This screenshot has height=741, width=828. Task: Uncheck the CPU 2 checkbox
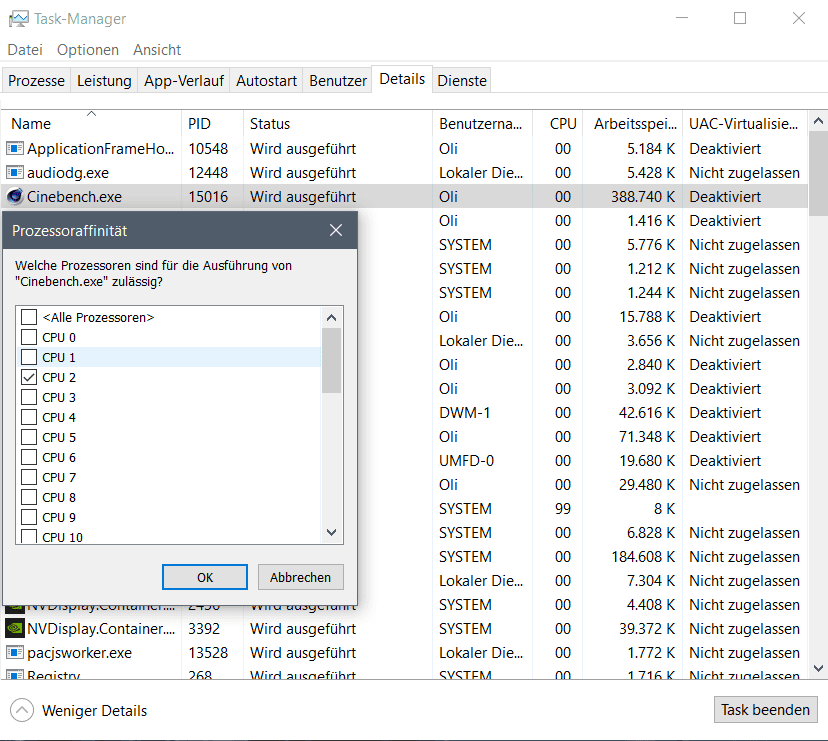[x=29, y=377]
